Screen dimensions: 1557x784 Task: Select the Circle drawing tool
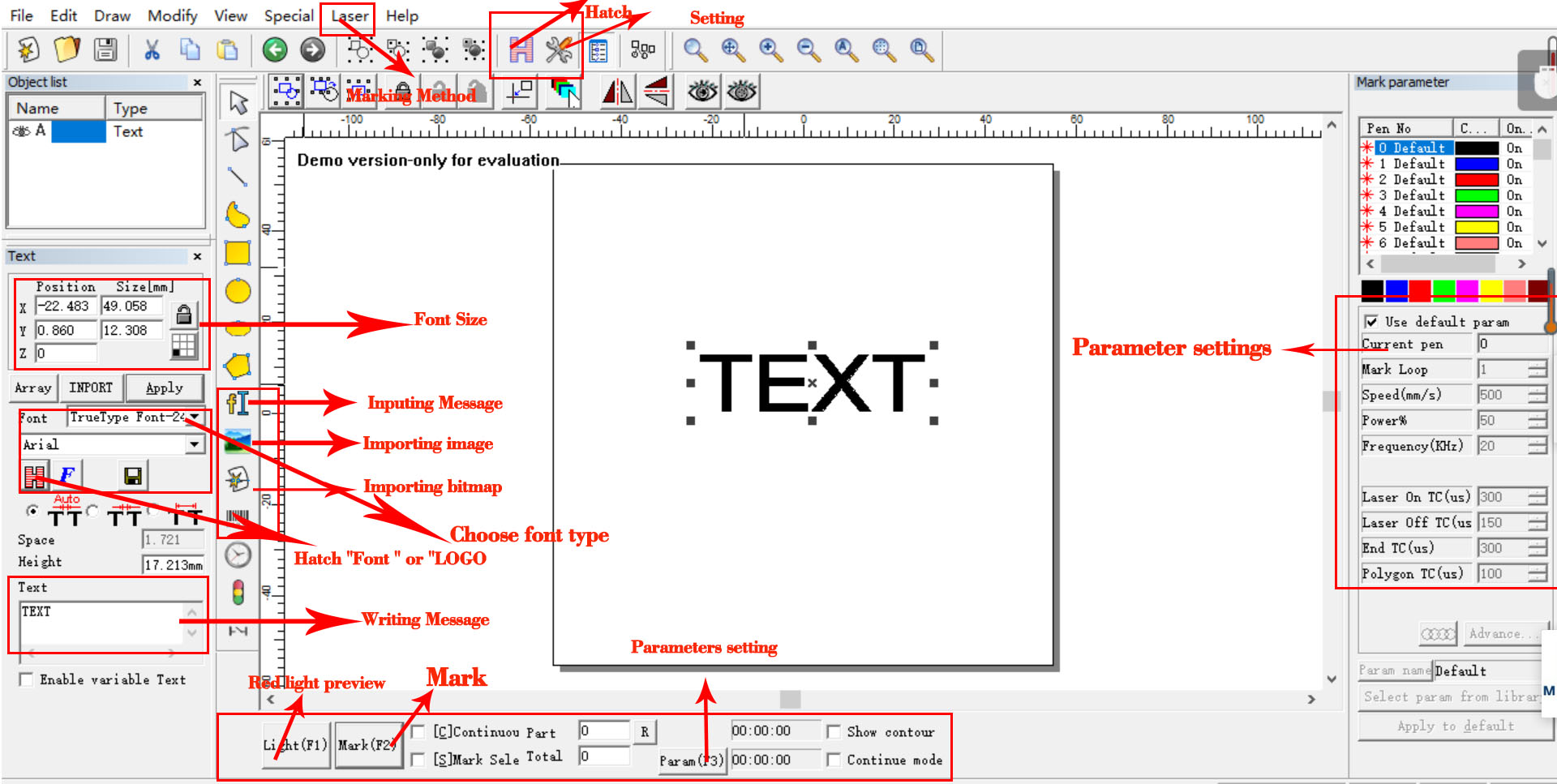(x=238, y=291)
